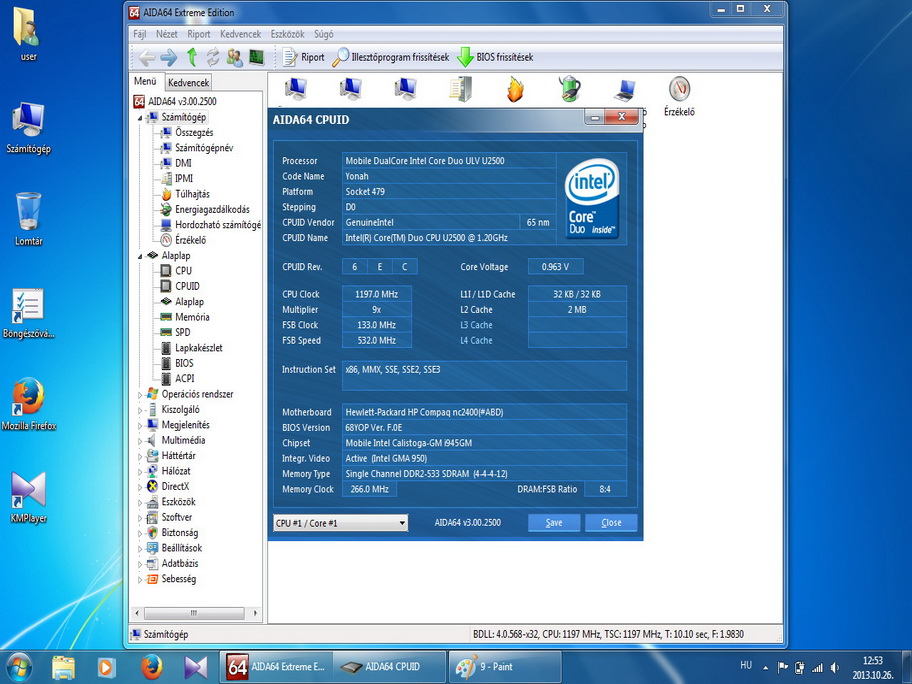Select DMI in the tree
This screenshot has width=912, height=684.
point(183,163)
